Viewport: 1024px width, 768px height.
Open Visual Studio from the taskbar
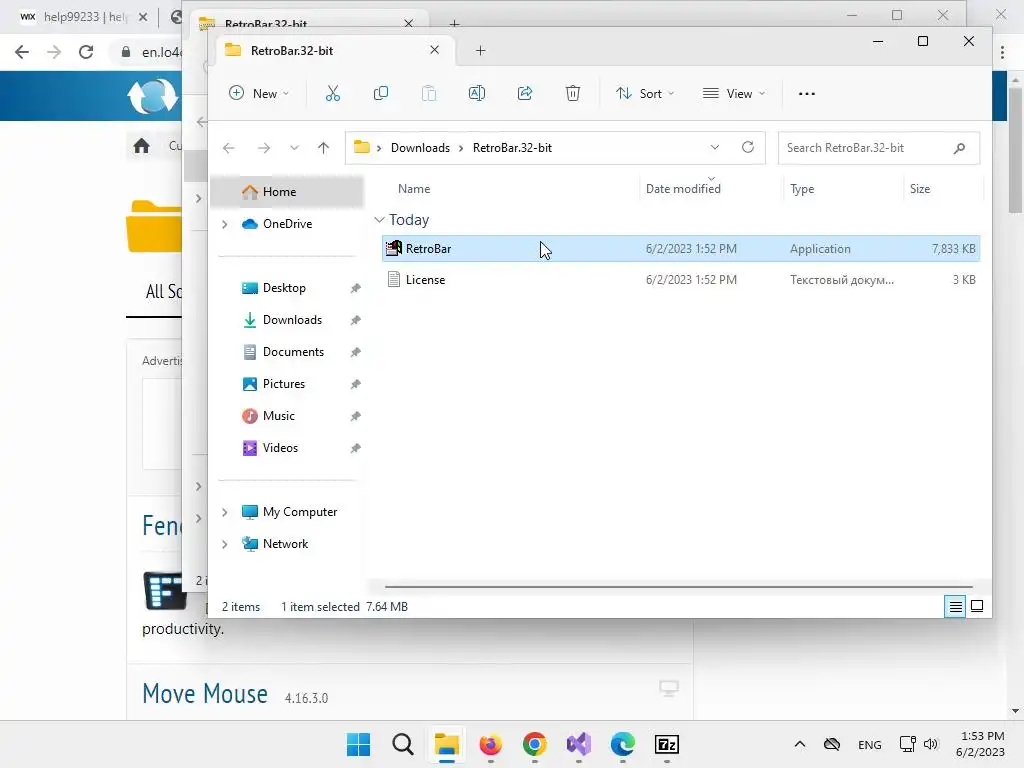579,744
